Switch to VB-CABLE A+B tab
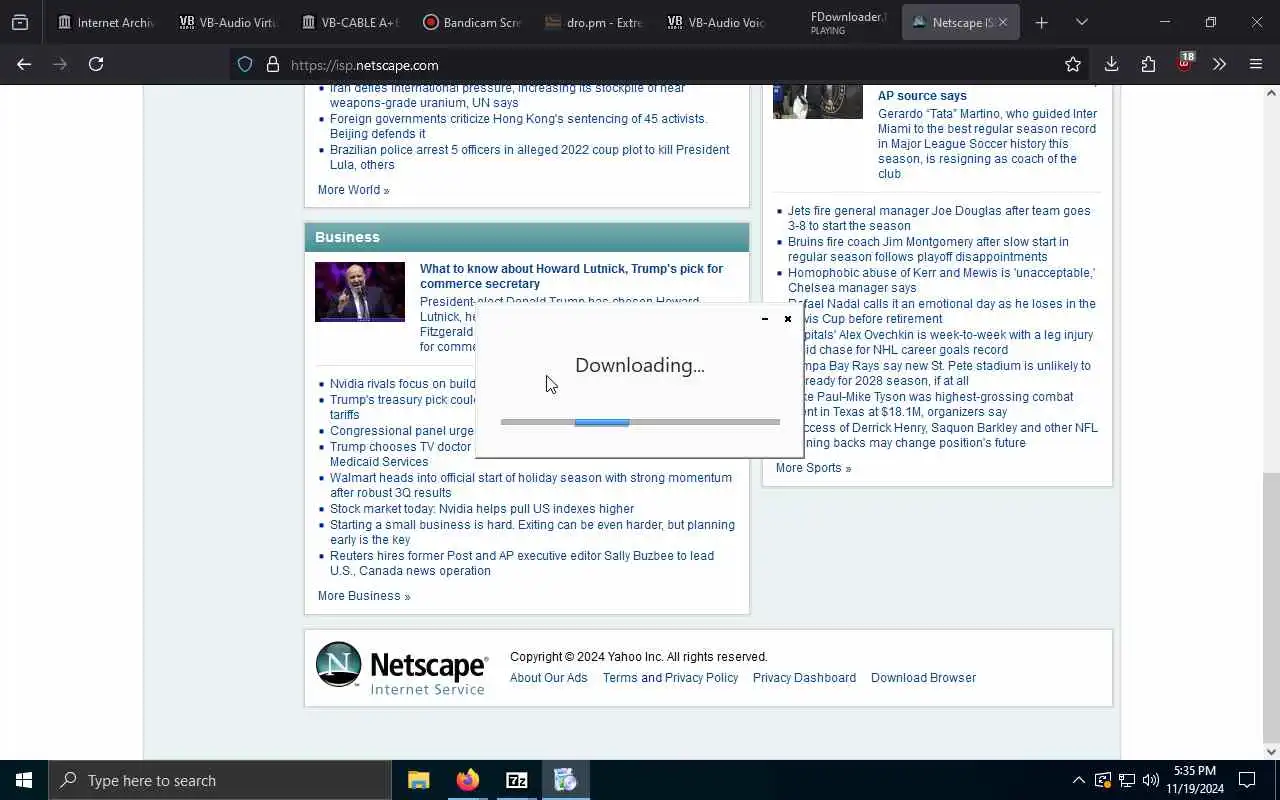The height and width of the screenshot is (800, 1280). click(x=351, y=22)
